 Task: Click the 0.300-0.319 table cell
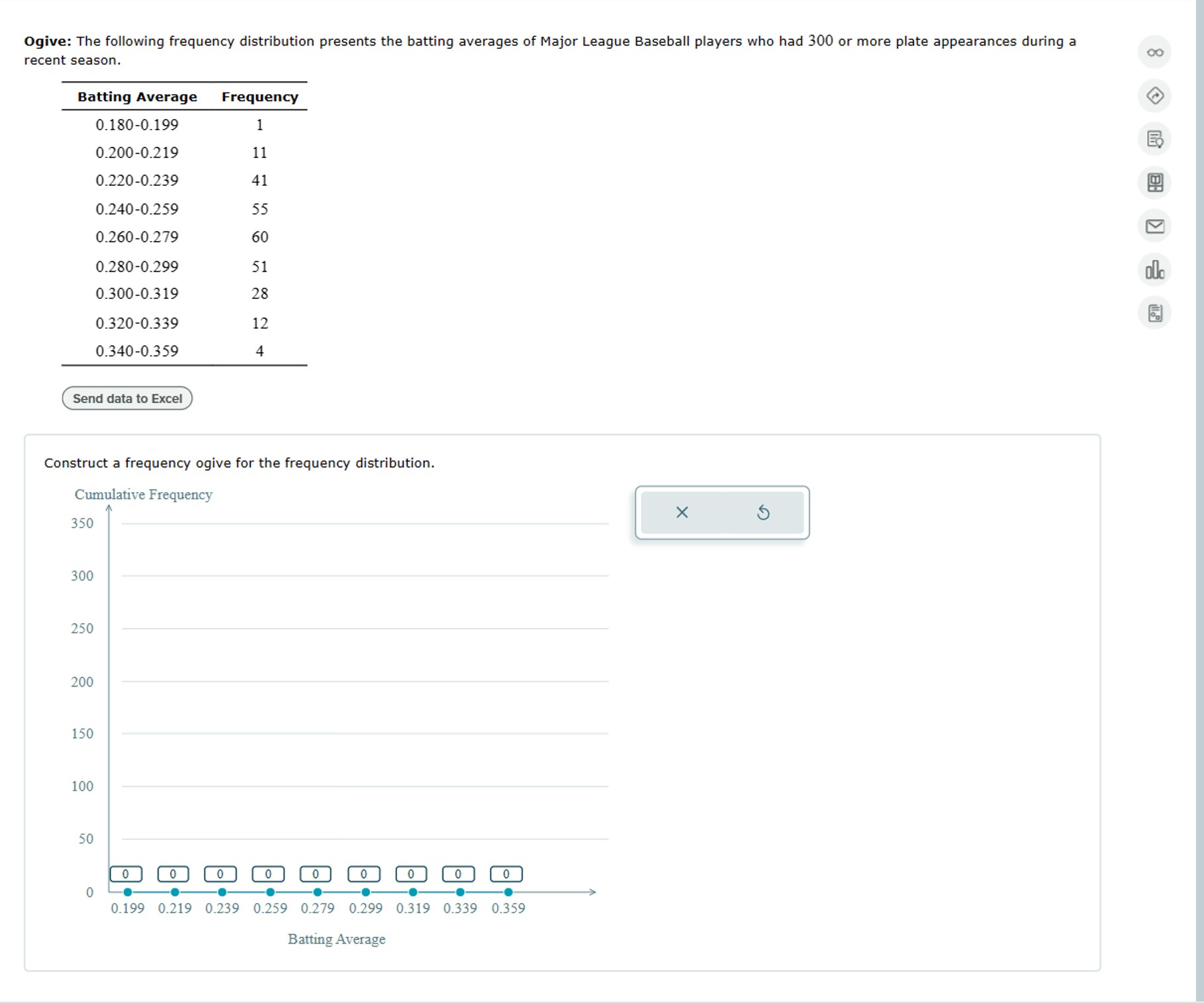pos(137,293)
